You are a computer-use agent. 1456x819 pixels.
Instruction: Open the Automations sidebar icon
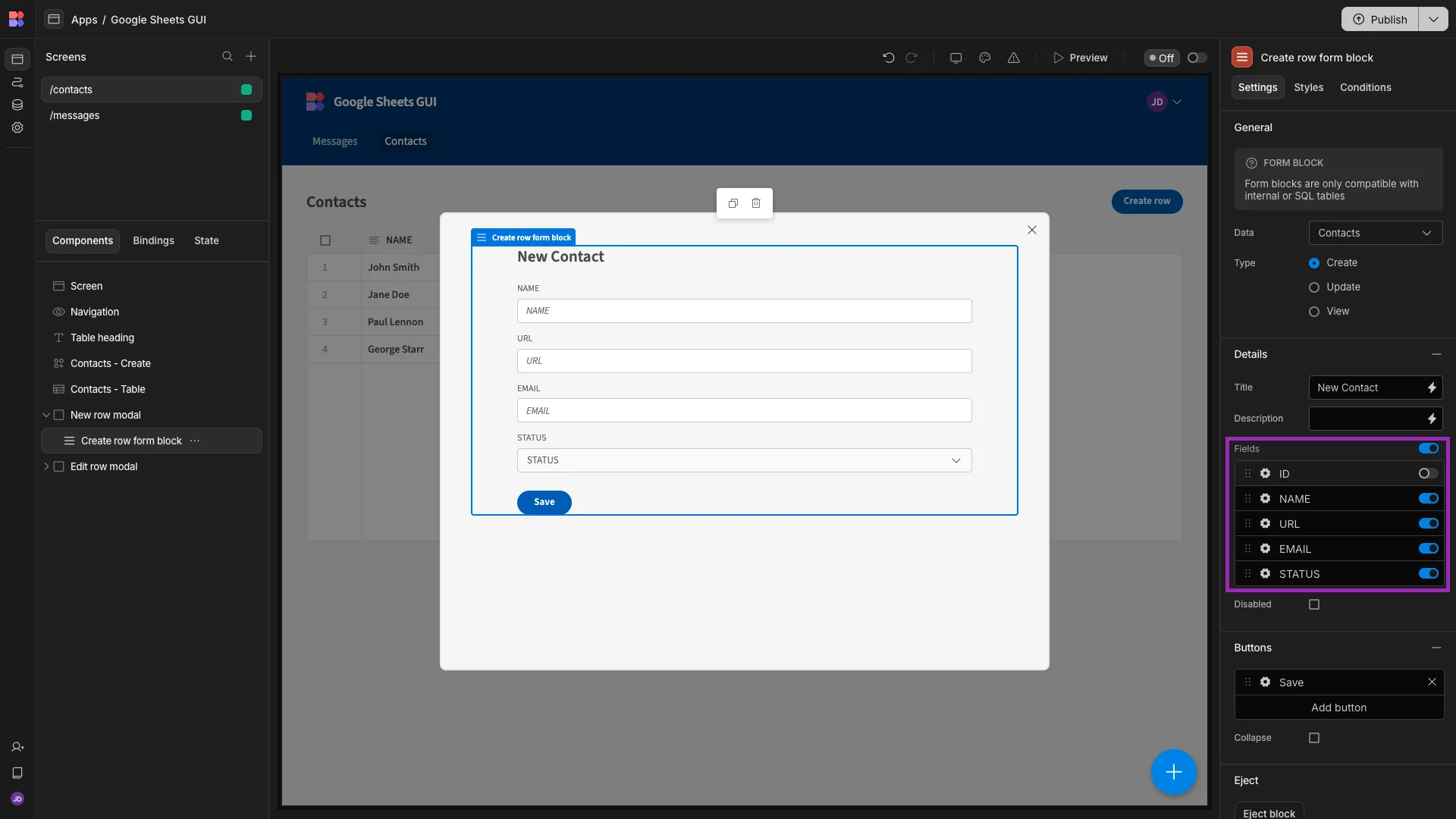17,82
